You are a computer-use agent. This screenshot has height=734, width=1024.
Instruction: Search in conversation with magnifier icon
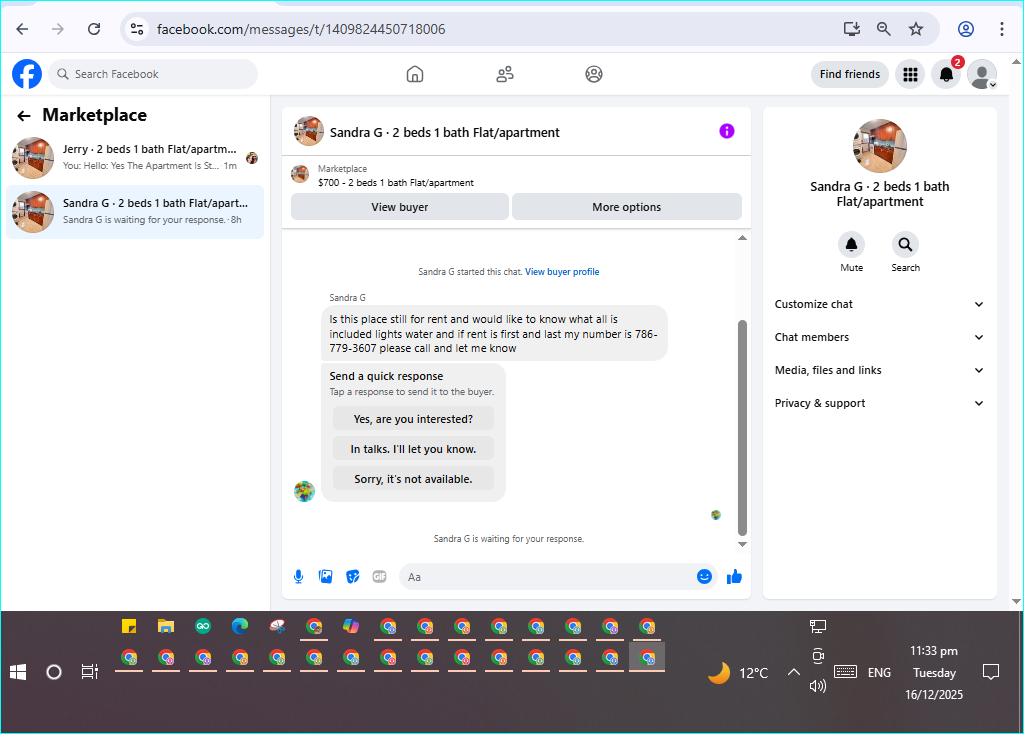905,245
